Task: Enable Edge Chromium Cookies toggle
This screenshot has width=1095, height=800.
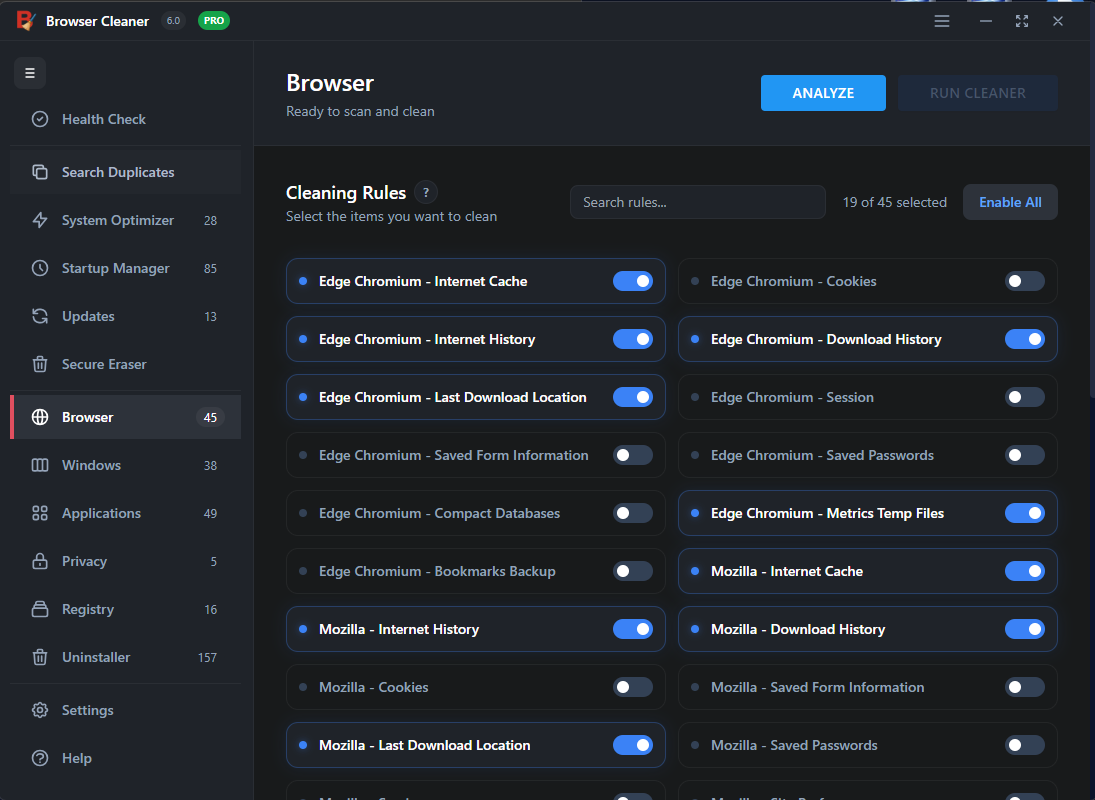Action: (1024, 282)
